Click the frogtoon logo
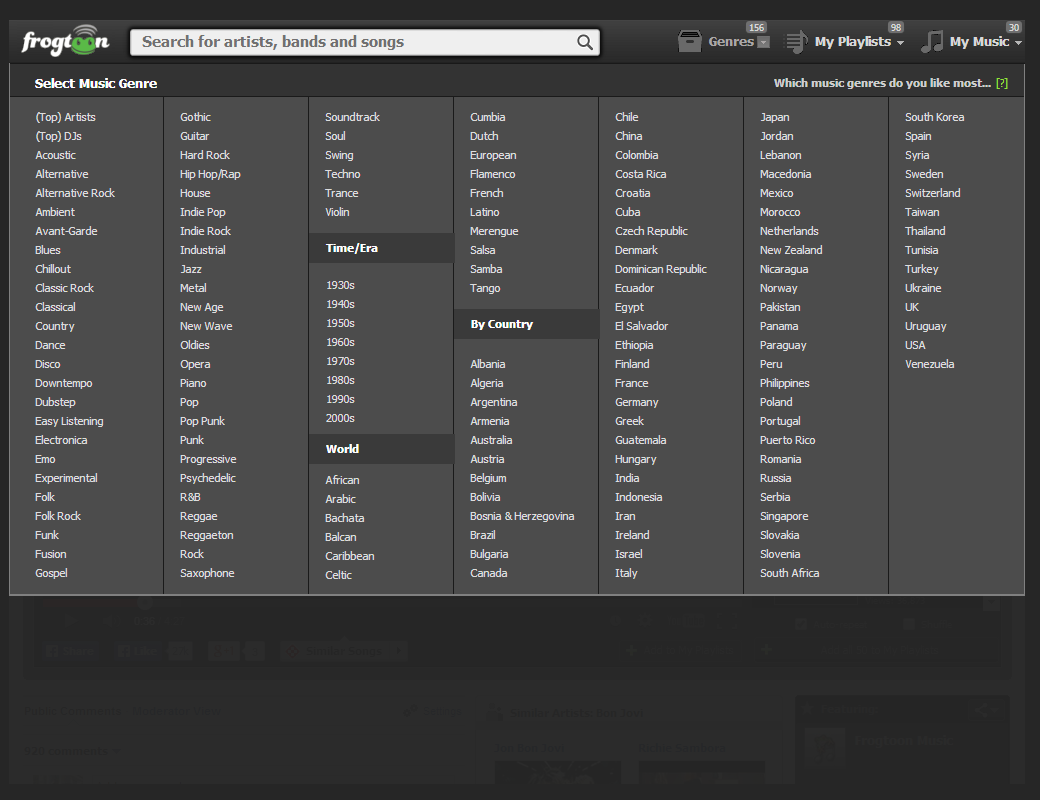 tap(65, 41)
